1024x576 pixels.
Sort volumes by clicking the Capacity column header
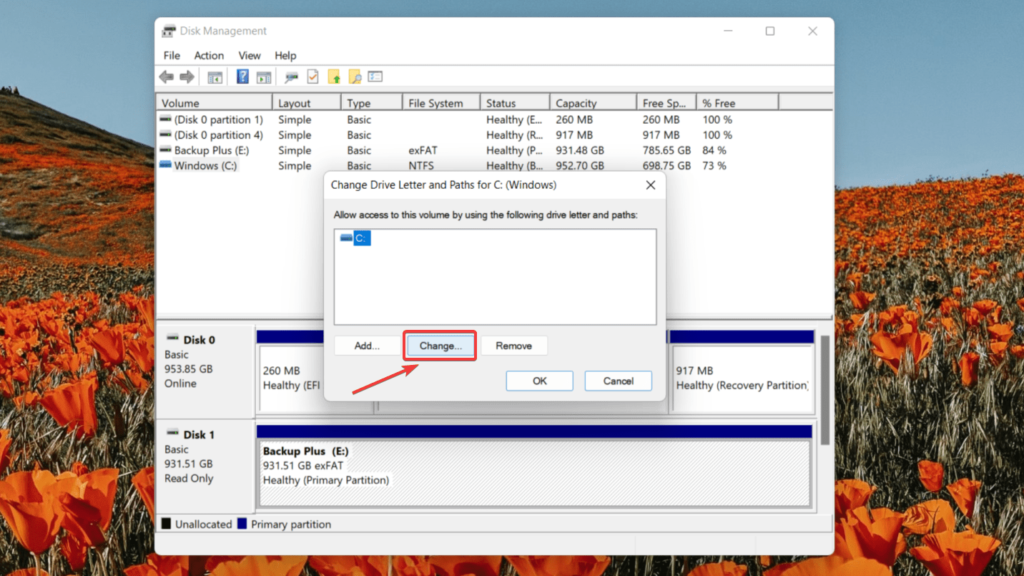(x=592, y=101)
